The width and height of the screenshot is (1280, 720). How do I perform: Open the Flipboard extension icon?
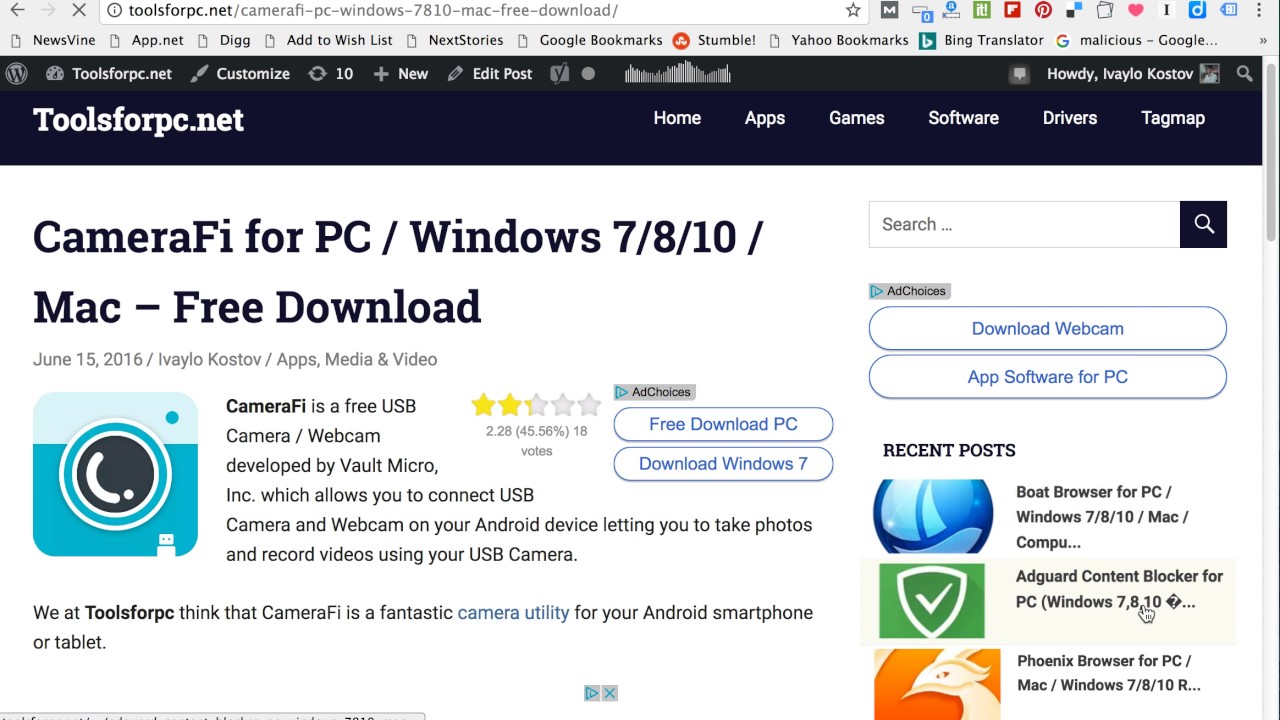click(1012, 10)
